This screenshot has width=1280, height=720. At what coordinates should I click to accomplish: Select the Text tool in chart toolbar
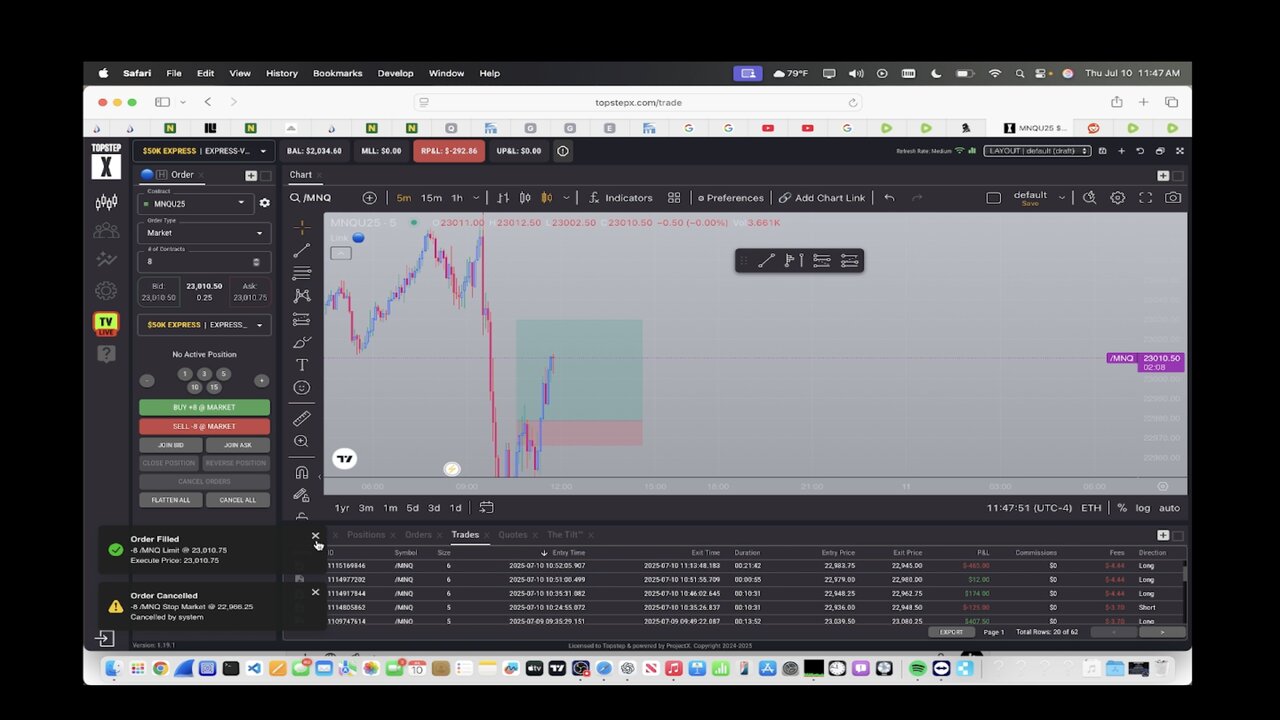[x=302, y=365]
